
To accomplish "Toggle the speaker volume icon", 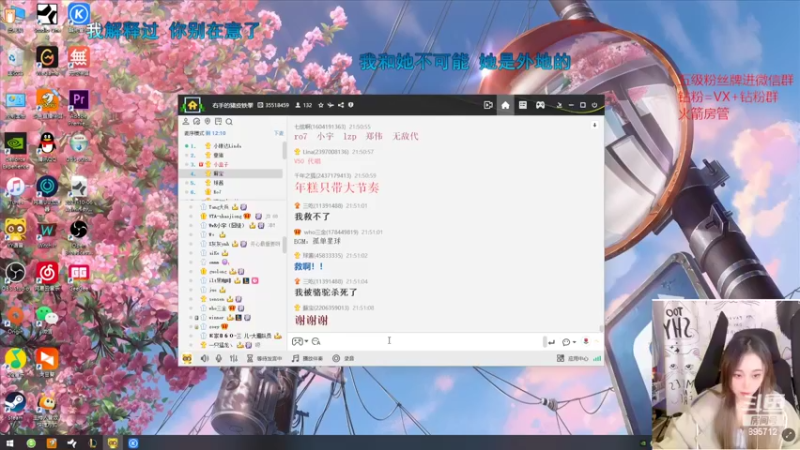I will pos(205,358).
